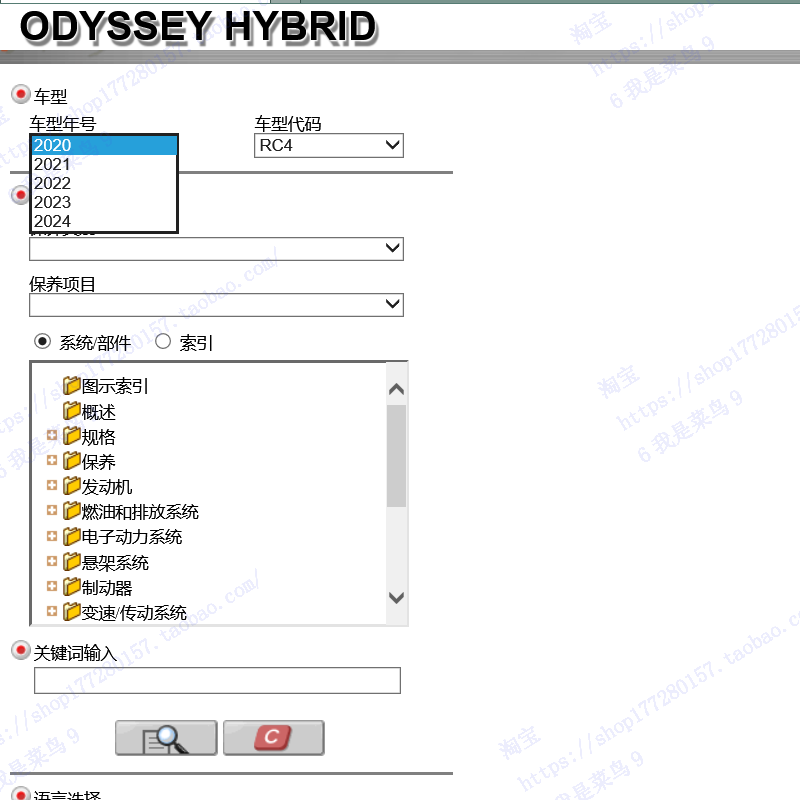
Task: Expand the 电子动力系统 tree node
Action: pyautogui.click(x=52, y=536)
